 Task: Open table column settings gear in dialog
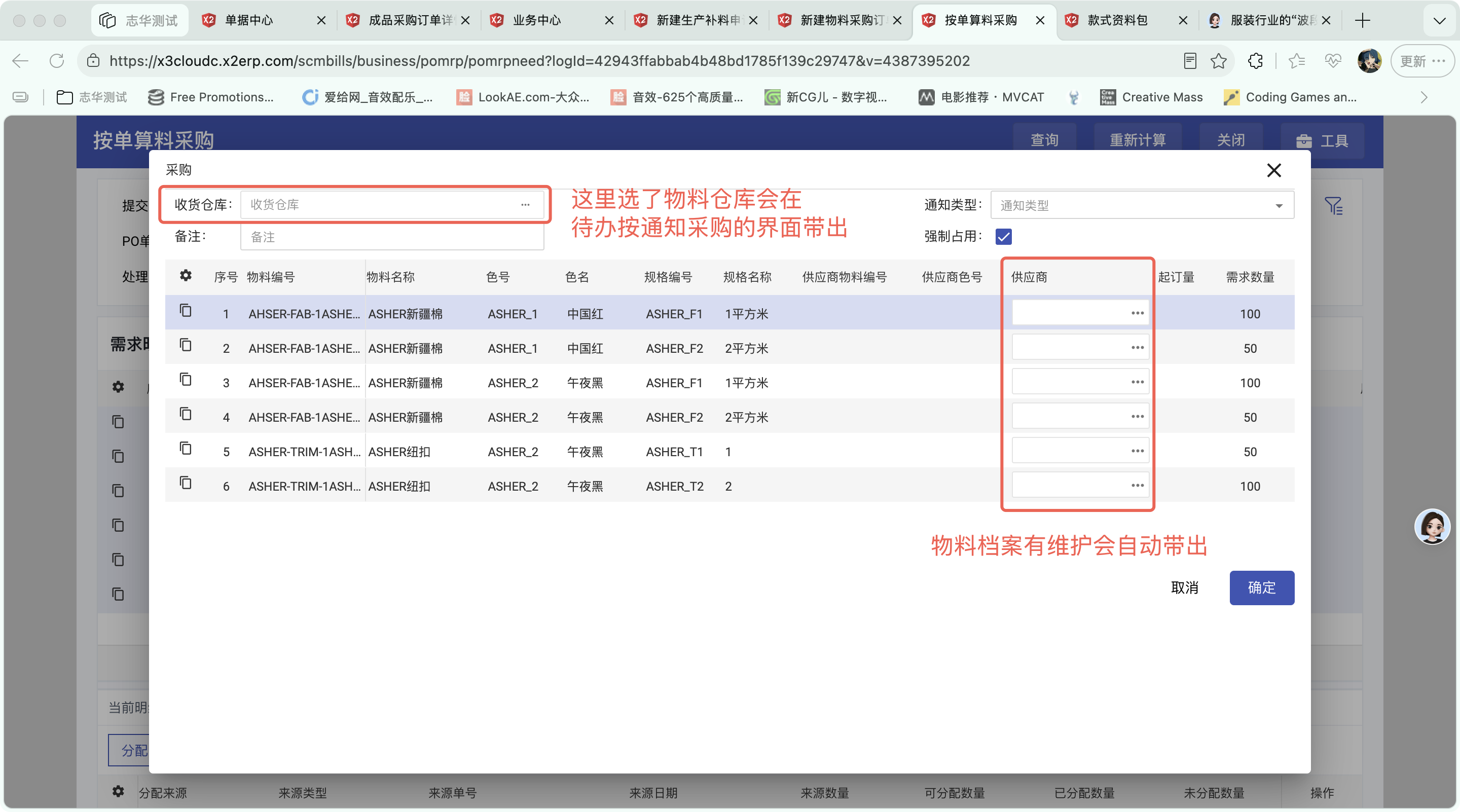186,275
